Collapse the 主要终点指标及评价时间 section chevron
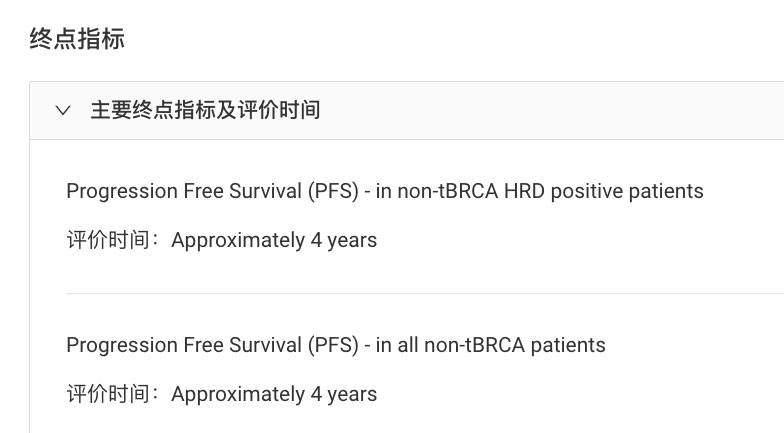This screenshot has width=784, height=433. (x=63, y=110)
